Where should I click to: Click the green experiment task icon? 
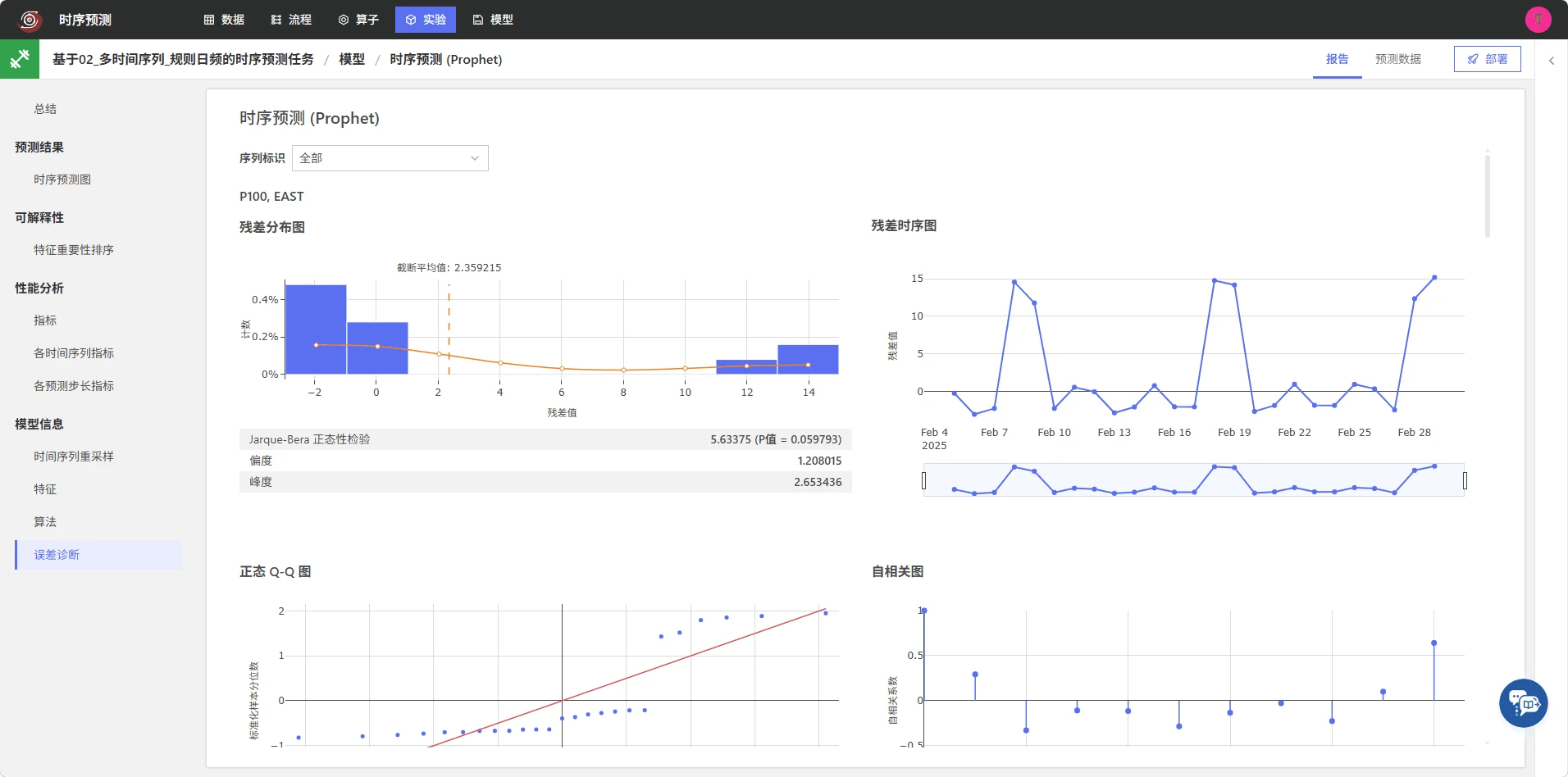(20, 59)
